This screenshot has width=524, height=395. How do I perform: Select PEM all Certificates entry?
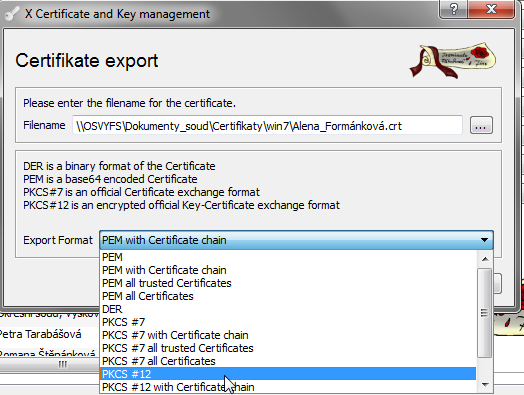pyautogui.click(x=288, y=296)
